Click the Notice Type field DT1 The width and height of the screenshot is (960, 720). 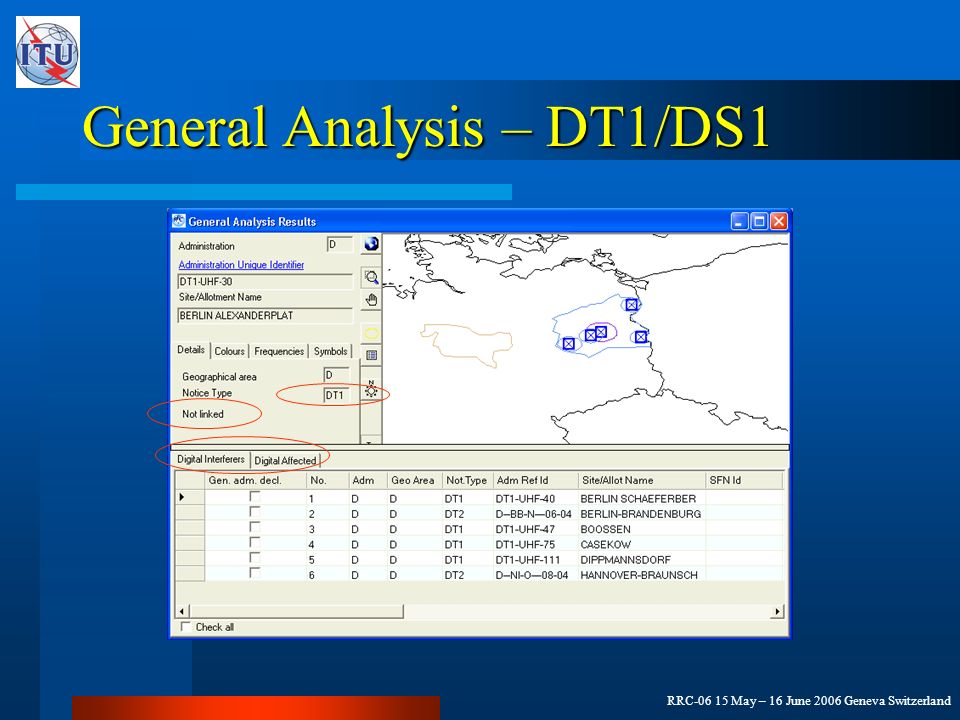click(x=337, y=395)
